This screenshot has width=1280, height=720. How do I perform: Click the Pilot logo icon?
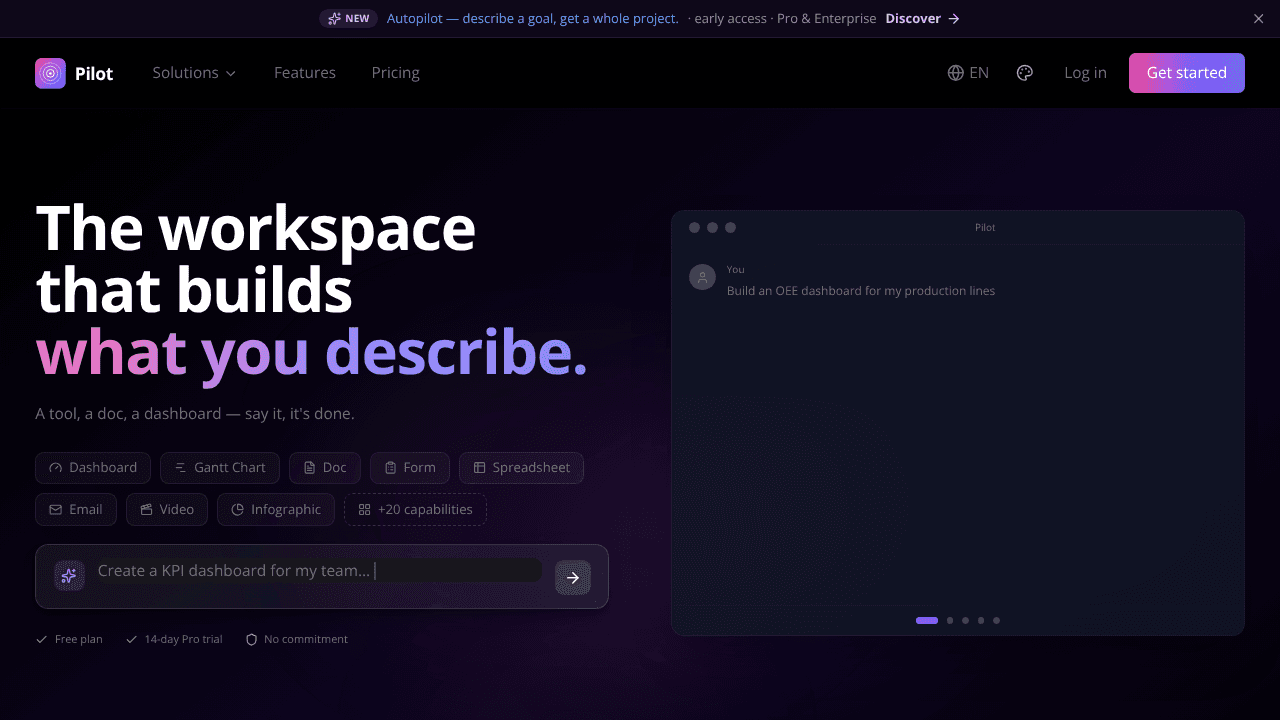tap(50, 73)
